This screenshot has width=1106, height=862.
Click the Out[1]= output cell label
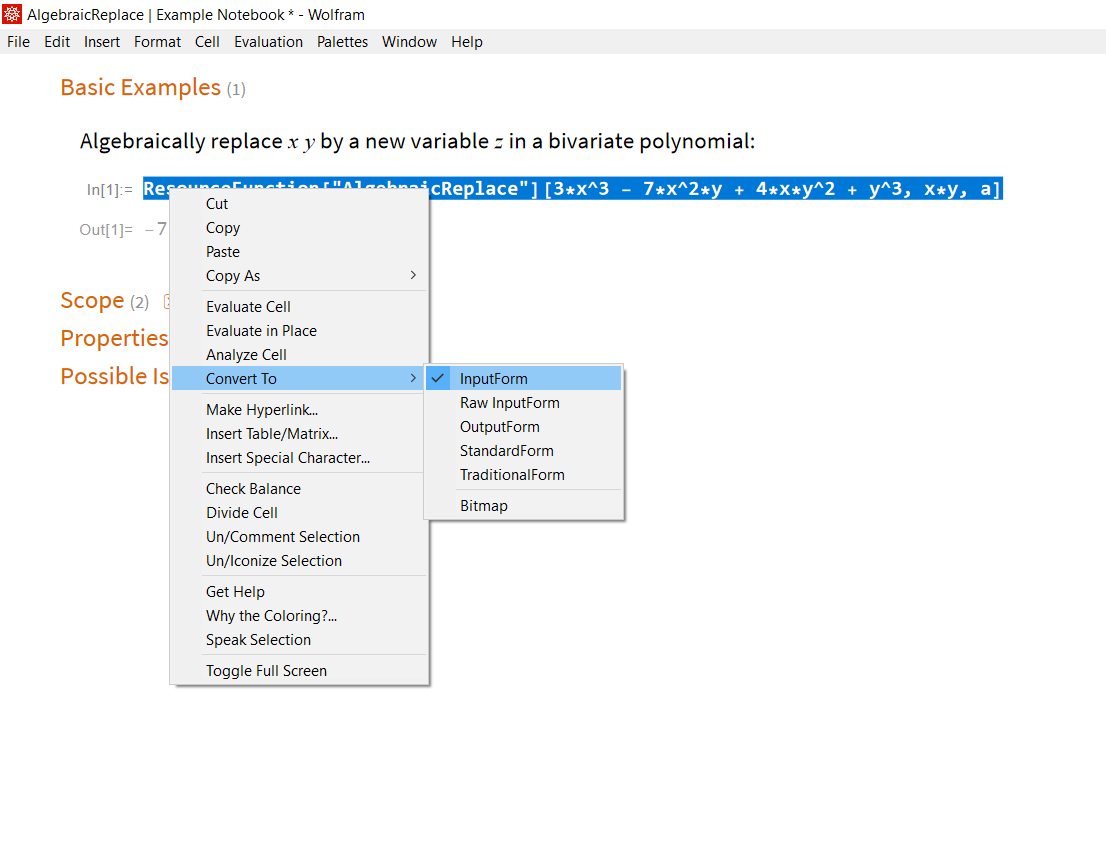tap(106, 230)
